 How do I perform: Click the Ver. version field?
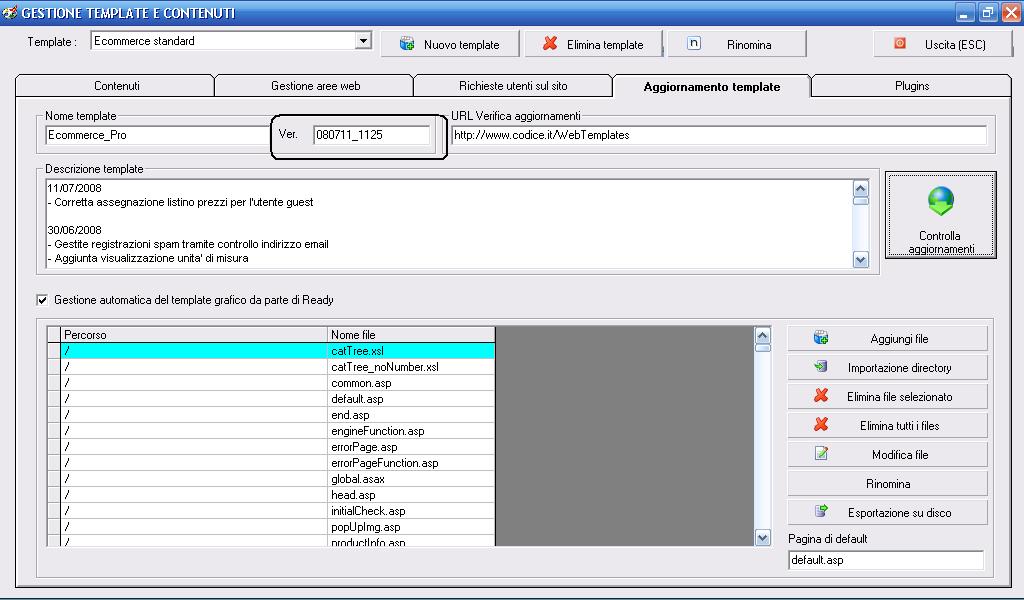pos(372,135)
